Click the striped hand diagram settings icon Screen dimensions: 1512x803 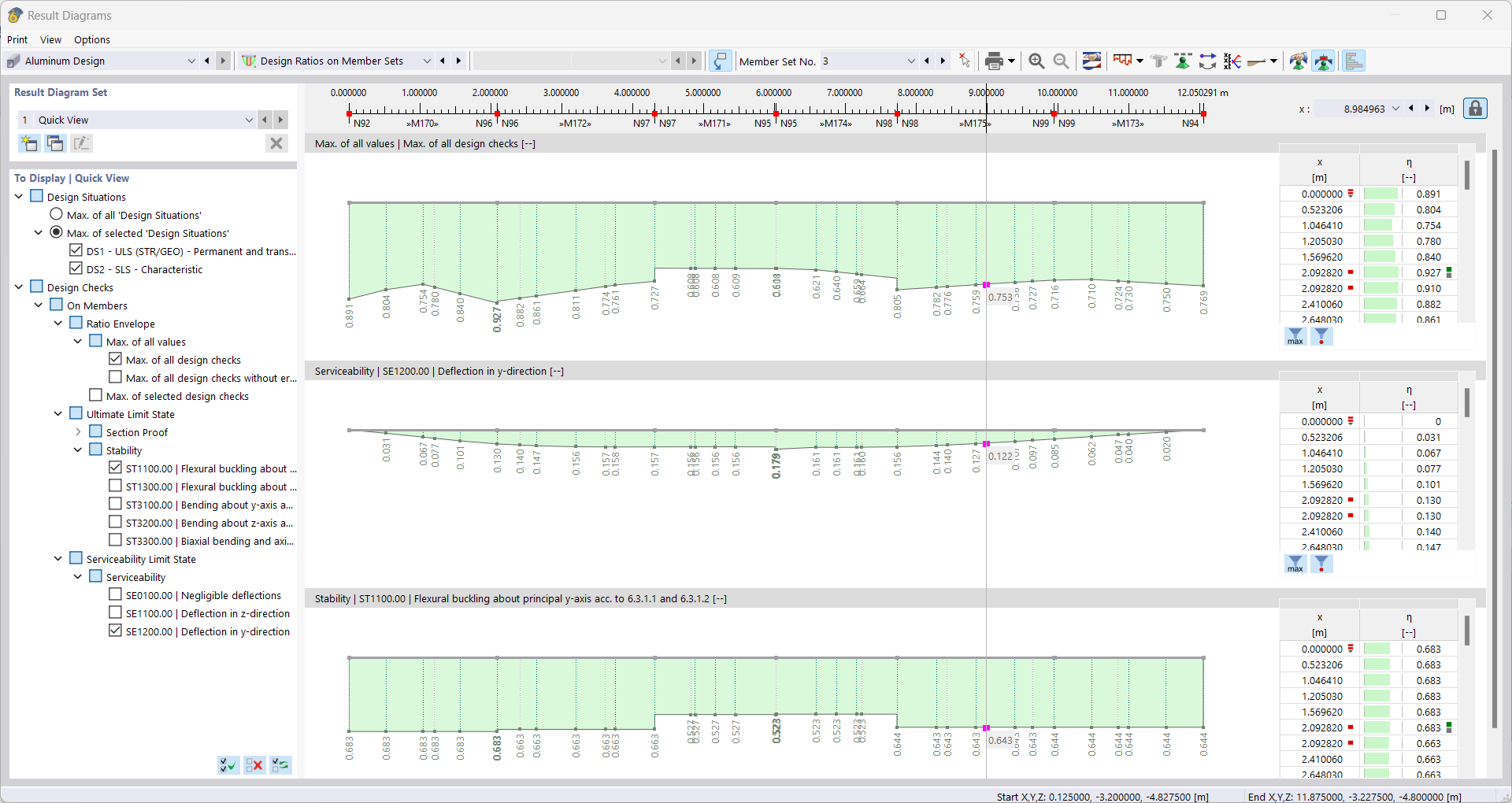pyautogui.click(x=1091, y=61)
